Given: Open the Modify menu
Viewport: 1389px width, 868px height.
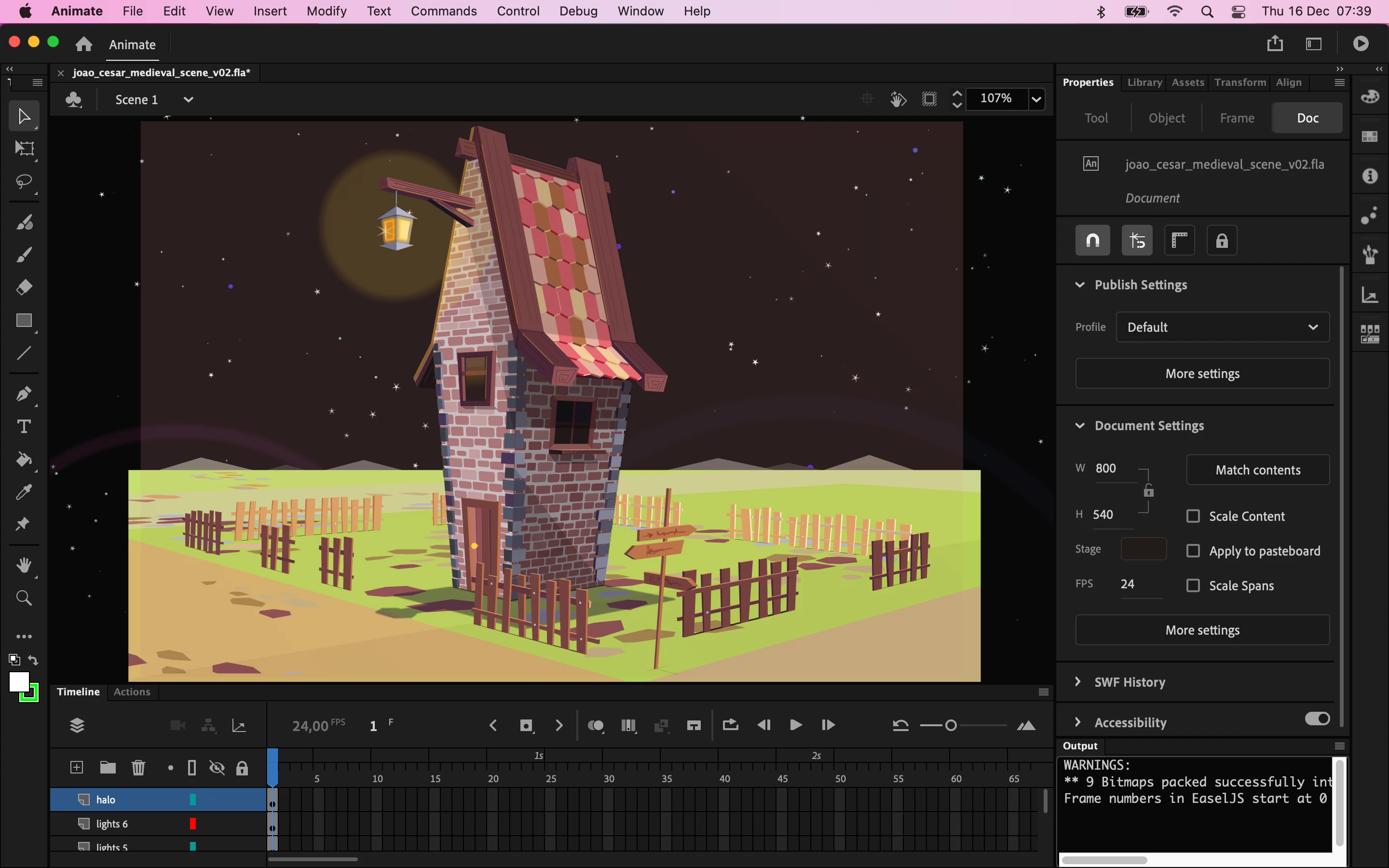Looking at the screenshot, I should (x=326, y=11).
